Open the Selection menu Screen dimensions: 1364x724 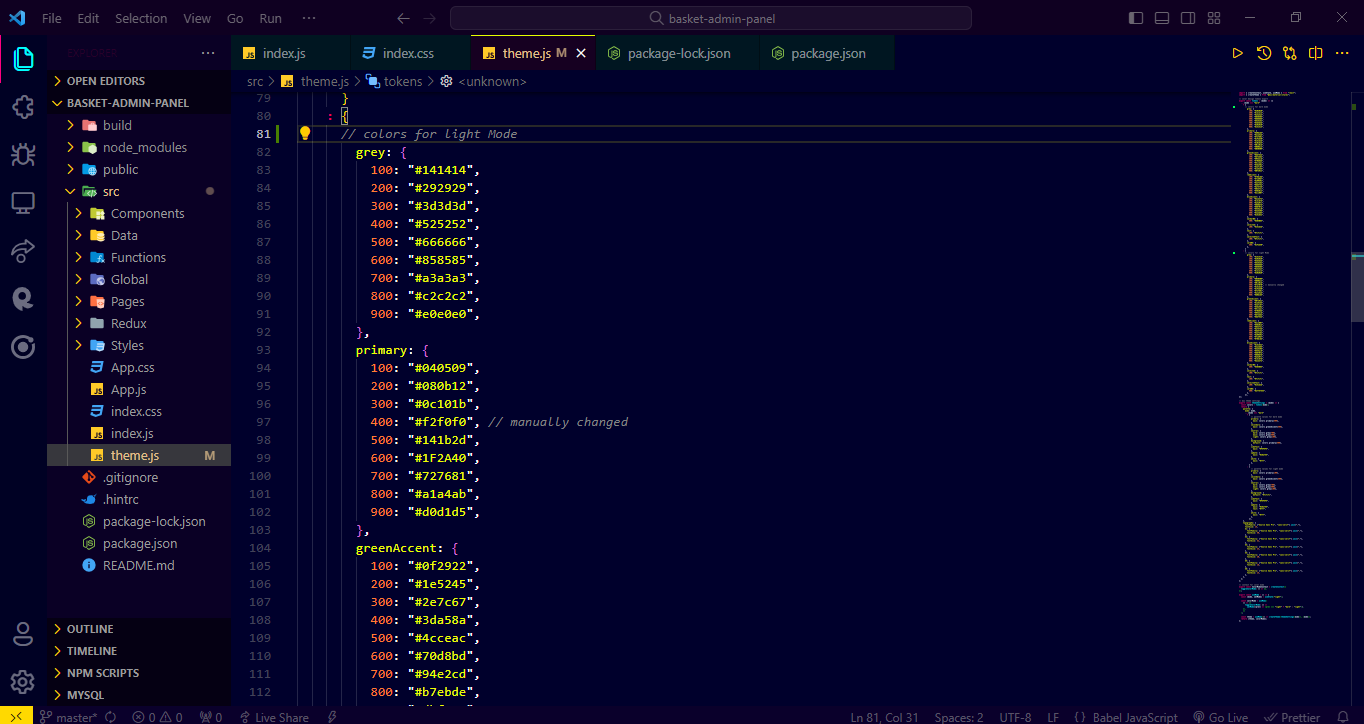[x=141, y=18]
